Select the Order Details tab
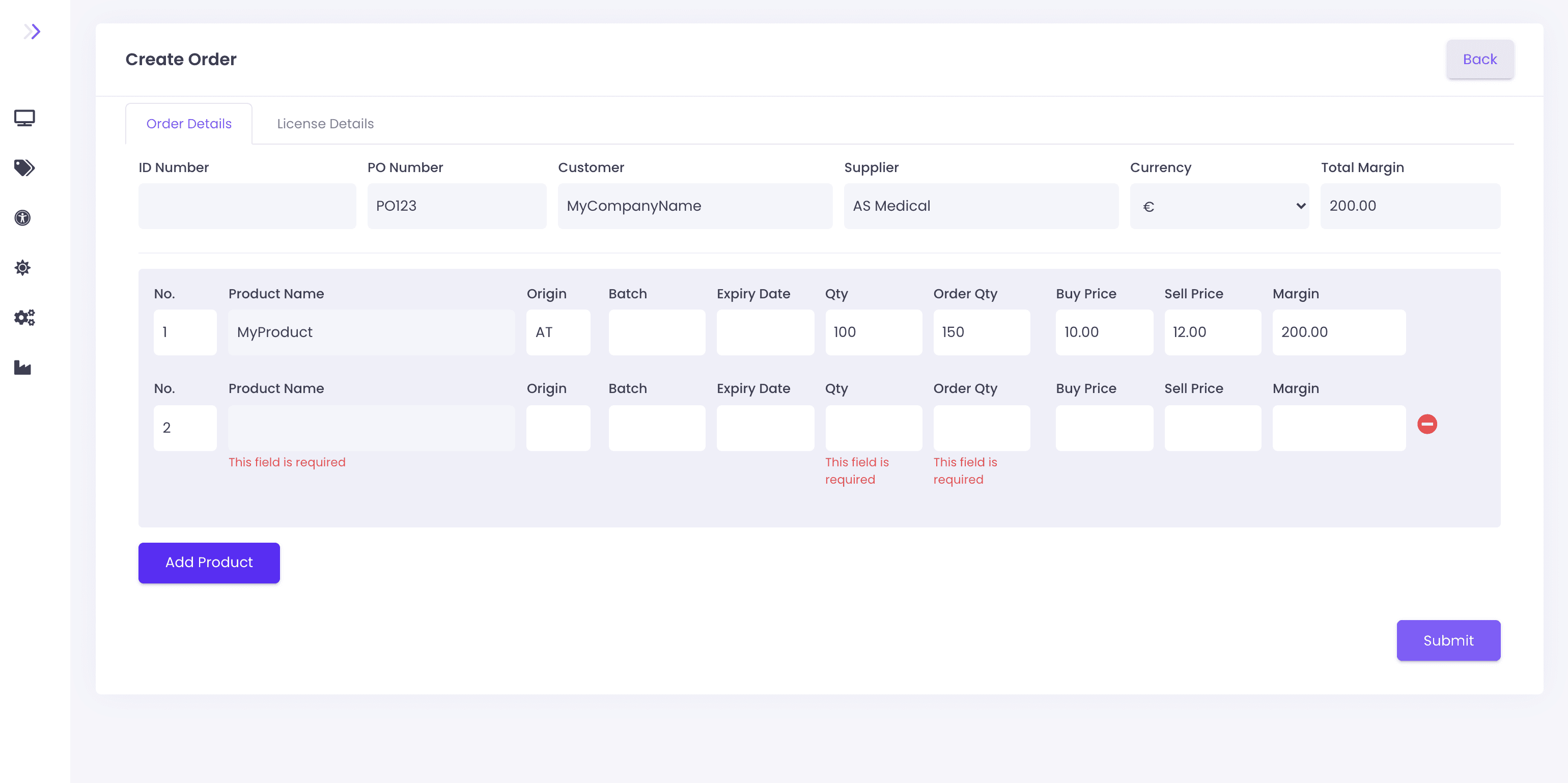 click(x=189, y=124)
